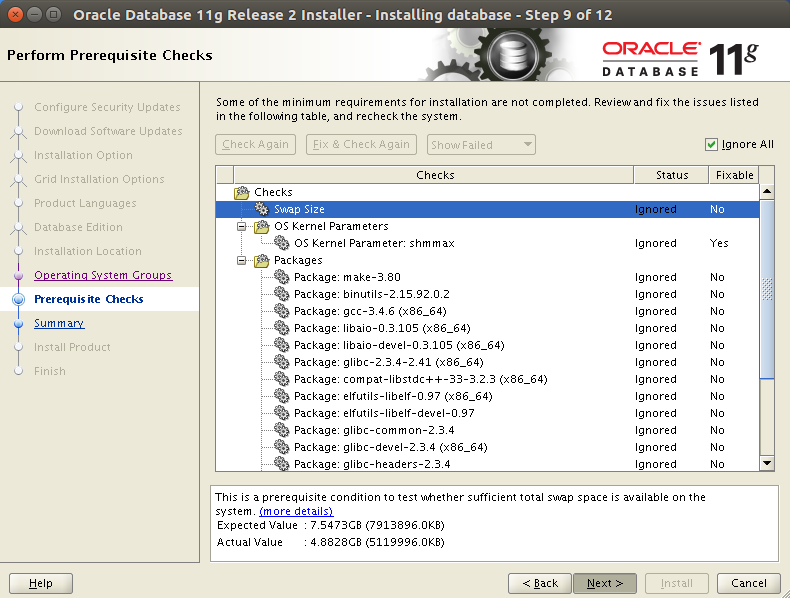This screenshot has width=790, height=598.
Task: Click the Cancel button
Action: tap(749, 583)
